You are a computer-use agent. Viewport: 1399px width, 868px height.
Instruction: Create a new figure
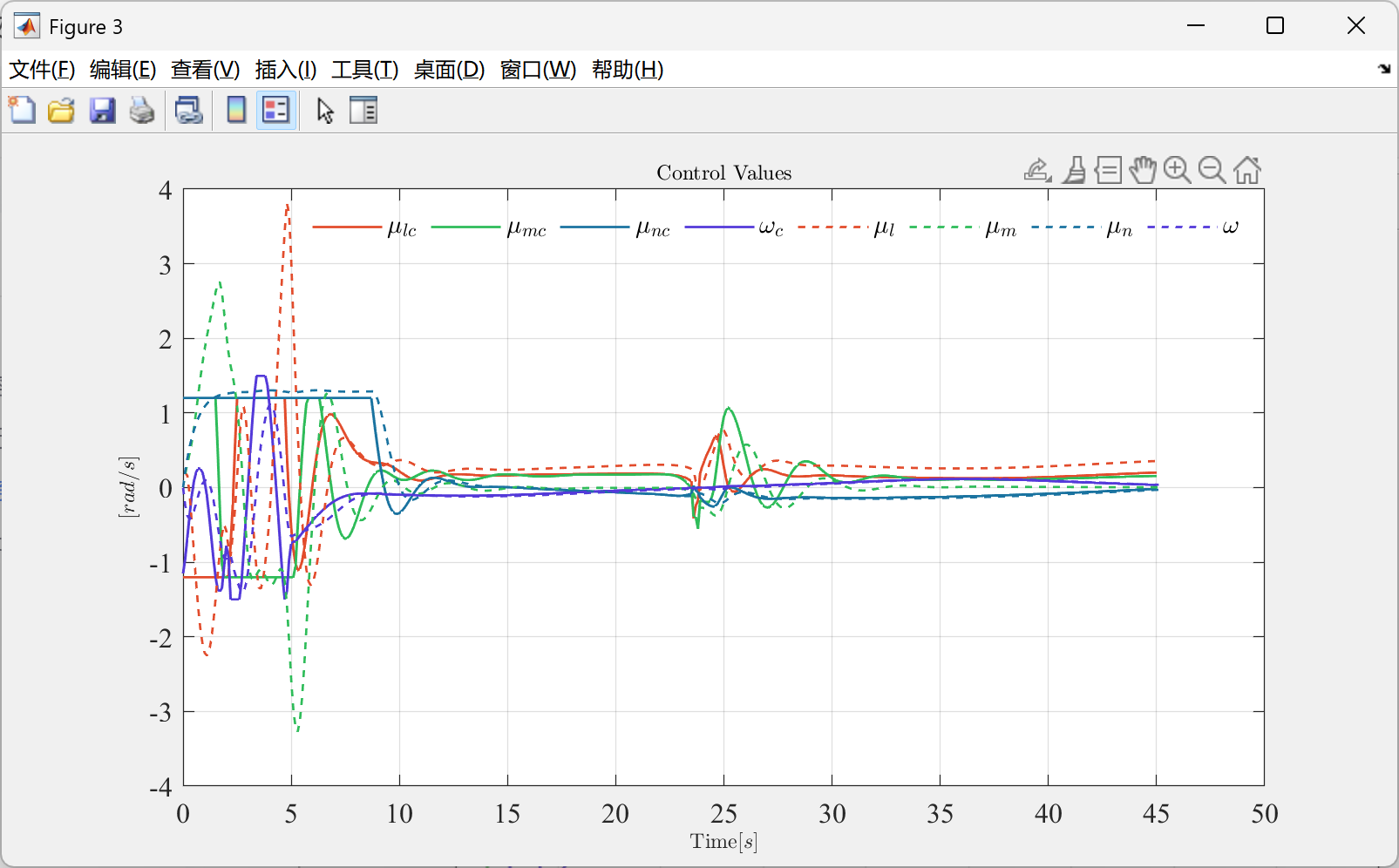[22, 110]
